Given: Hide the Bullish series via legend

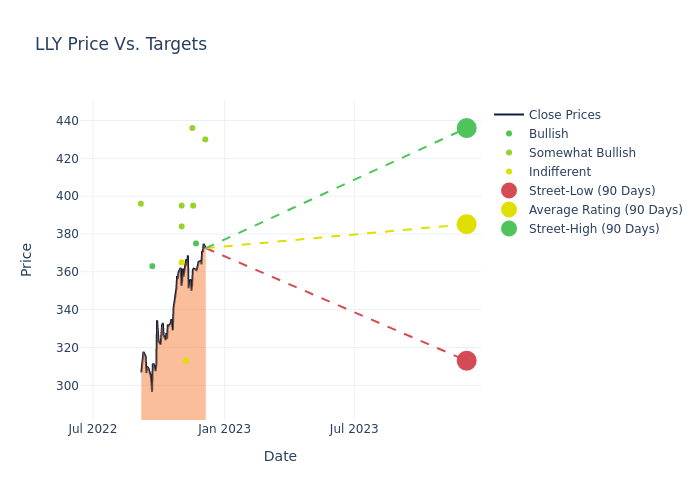Looking at the screenshot, I should (x=548, y=134).
